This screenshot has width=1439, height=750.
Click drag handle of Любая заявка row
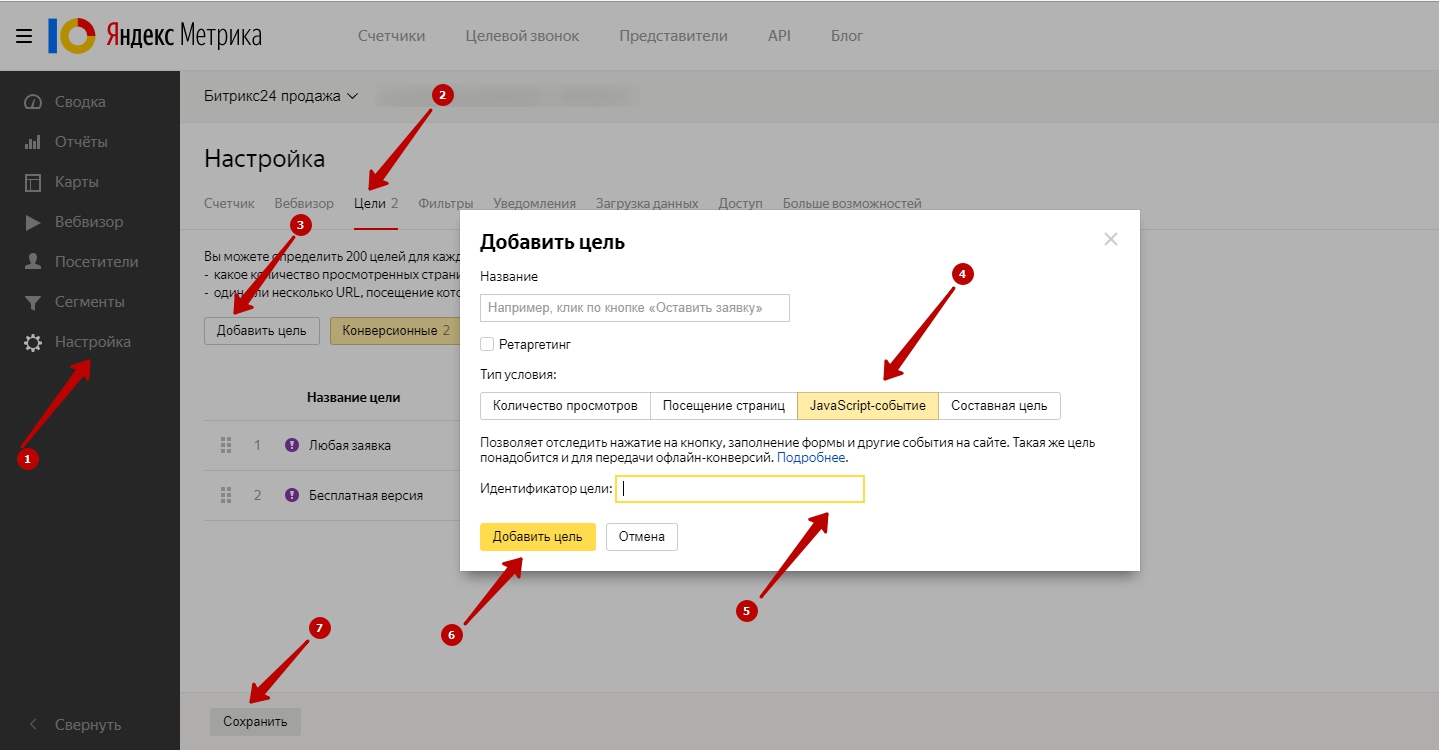pos(226,445)
